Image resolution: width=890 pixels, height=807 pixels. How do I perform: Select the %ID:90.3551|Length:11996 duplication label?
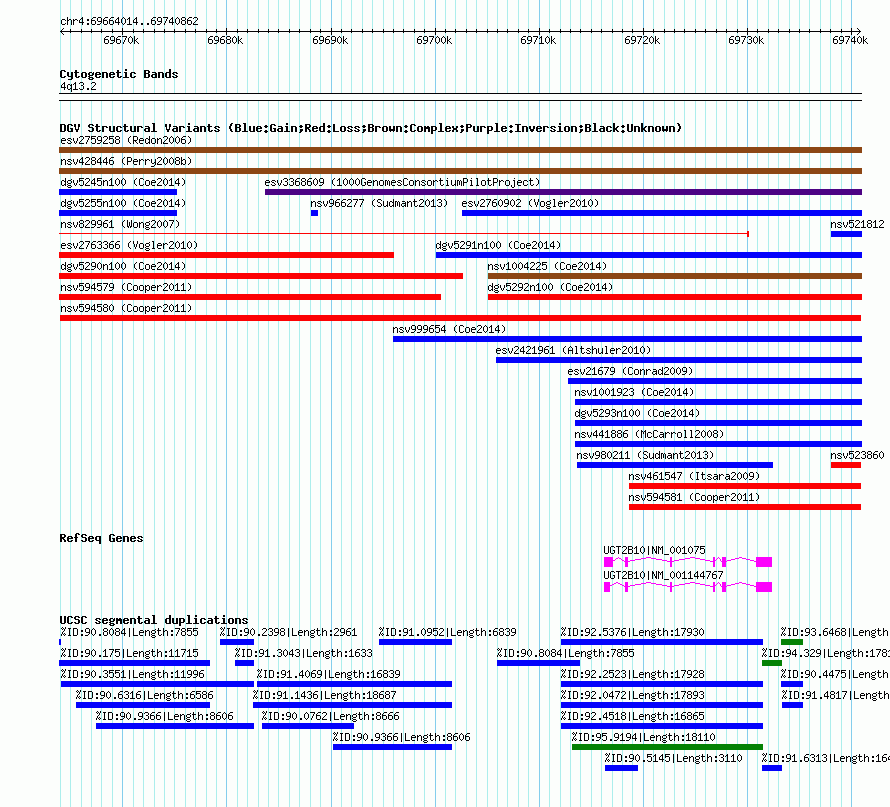coord(132,674)
